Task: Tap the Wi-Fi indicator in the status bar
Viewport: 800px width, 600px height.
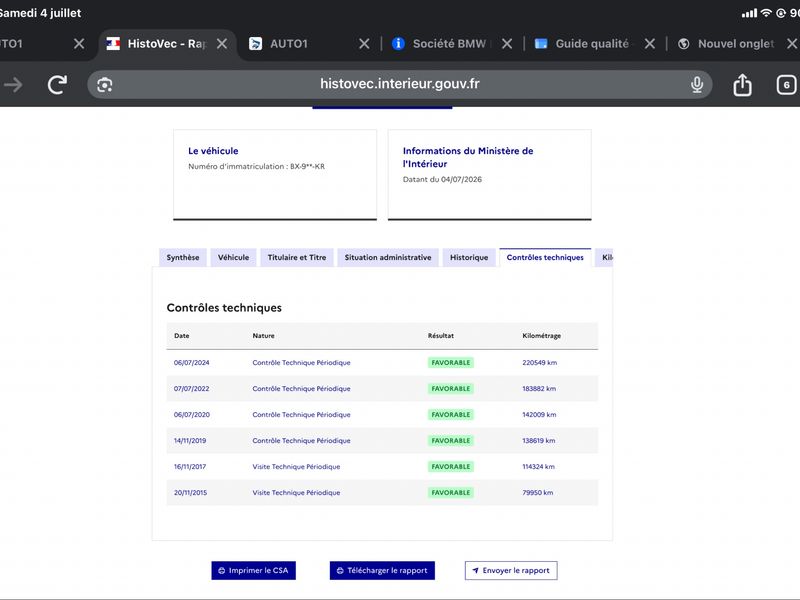Action: click(766, 13)
